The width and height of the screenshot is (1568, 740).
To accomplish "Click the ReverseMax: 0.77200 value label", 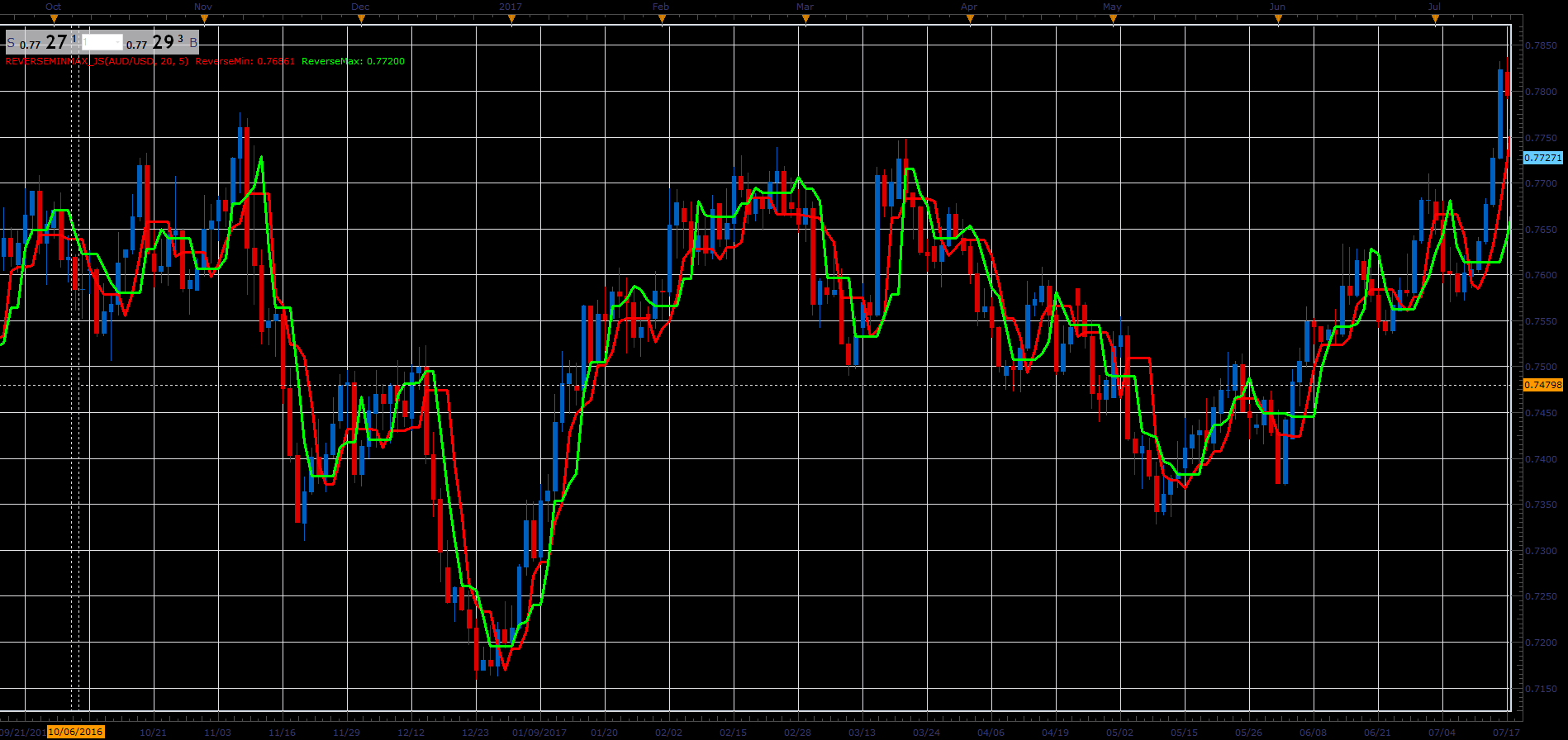I will click(354, 61).
